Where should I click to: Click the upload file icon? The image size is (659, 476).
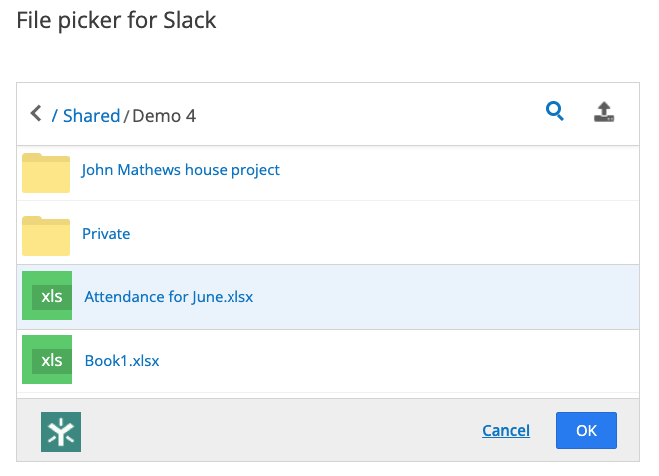click(x=604, y=112)
